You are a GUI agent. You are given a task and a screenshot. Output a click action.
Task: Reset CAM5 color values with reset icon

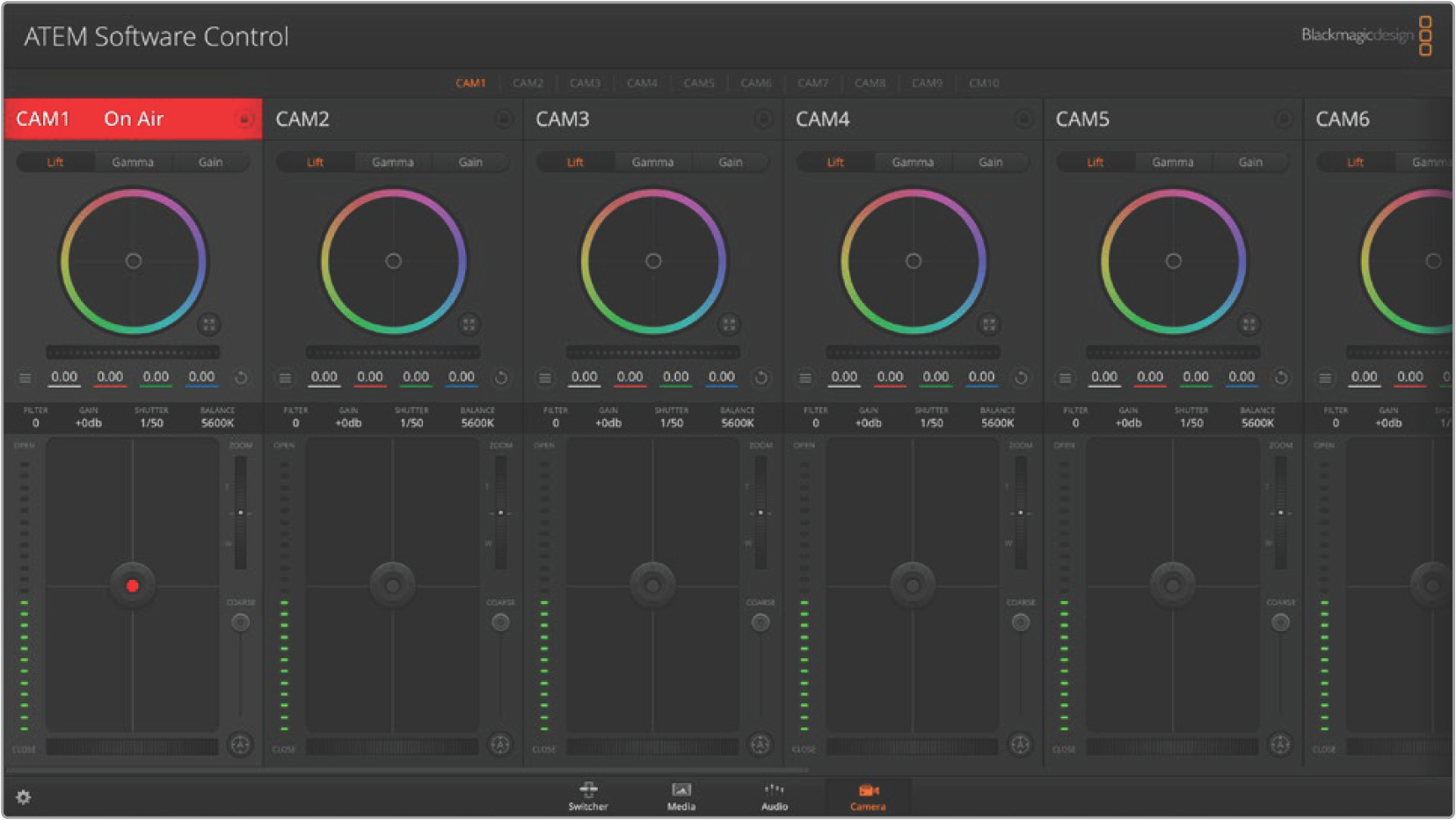point(1281,378)
